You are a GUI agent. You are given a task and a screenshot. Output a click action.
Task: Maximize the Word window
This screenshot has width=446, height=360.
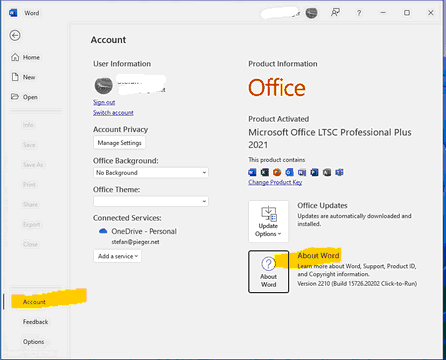tap(407, 13)
